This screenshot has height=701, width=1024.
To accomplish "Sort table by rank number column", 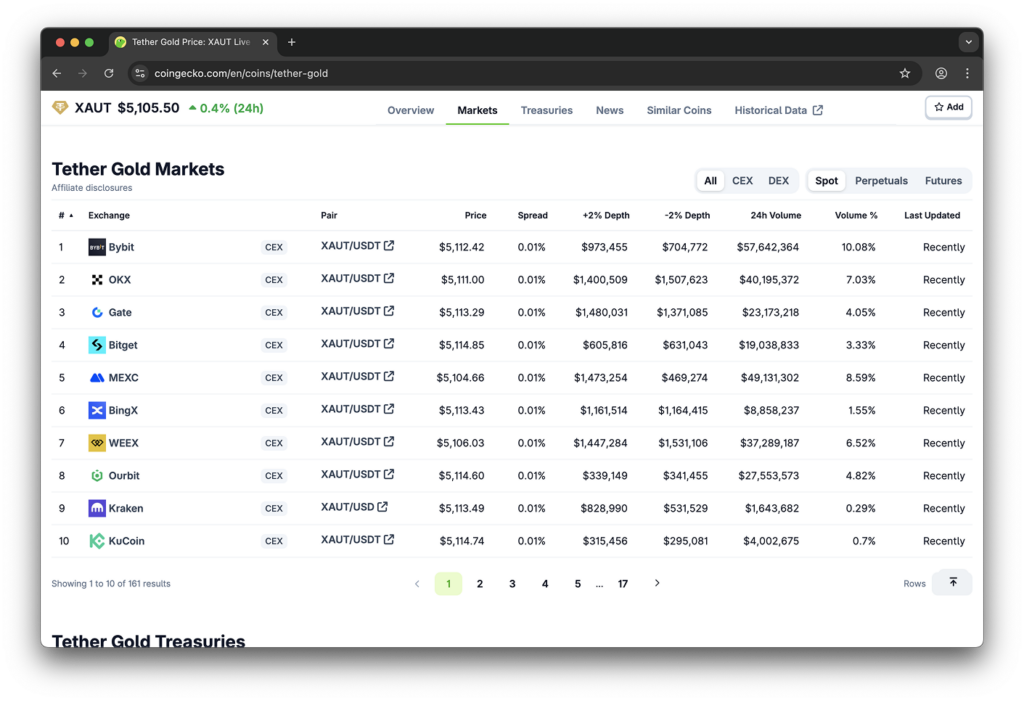I will pyautogui.click(x=65, y=216).
